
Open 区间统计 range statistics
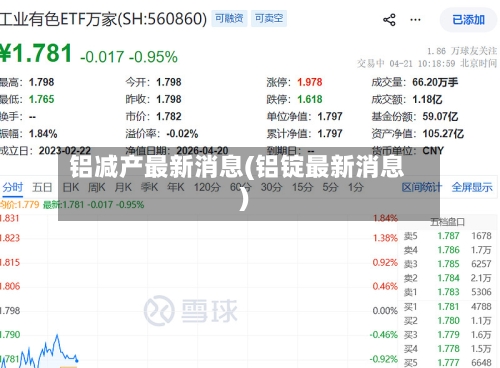[422, 187]
